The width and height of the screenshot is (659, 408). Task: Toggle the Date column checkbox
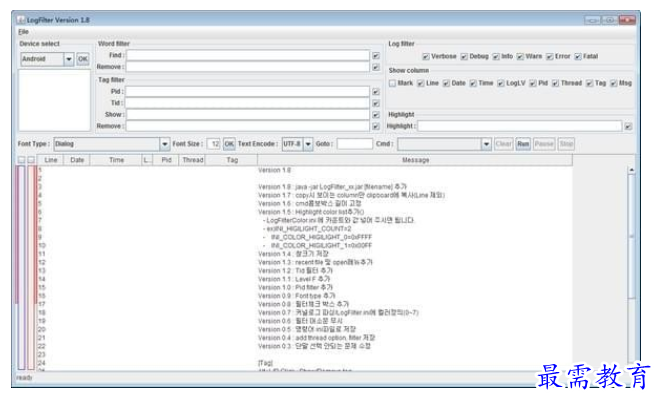click(x=446, y=83)
